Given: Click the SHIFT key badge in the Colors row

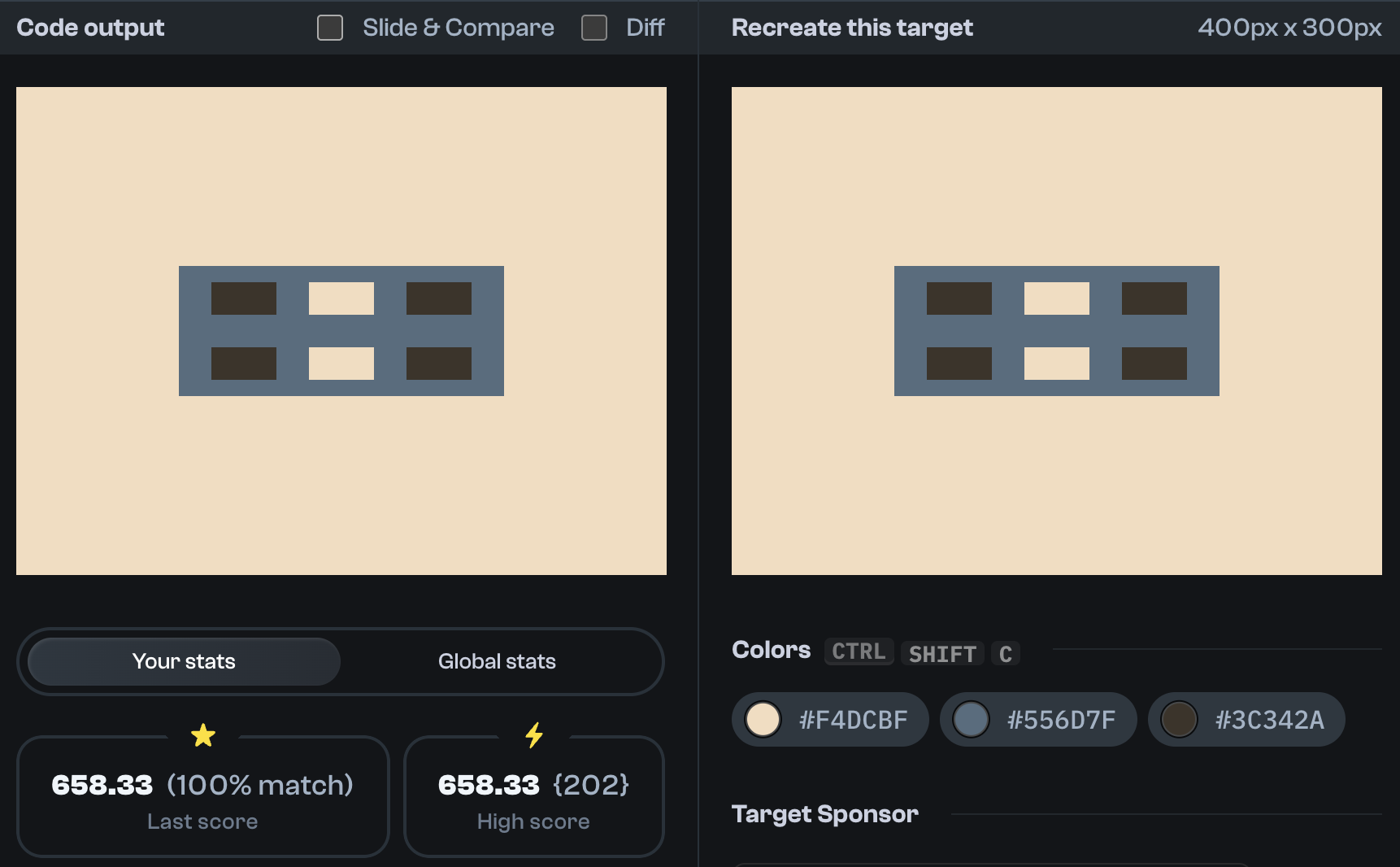Looking at the screenshot, I should click(941, 653).
